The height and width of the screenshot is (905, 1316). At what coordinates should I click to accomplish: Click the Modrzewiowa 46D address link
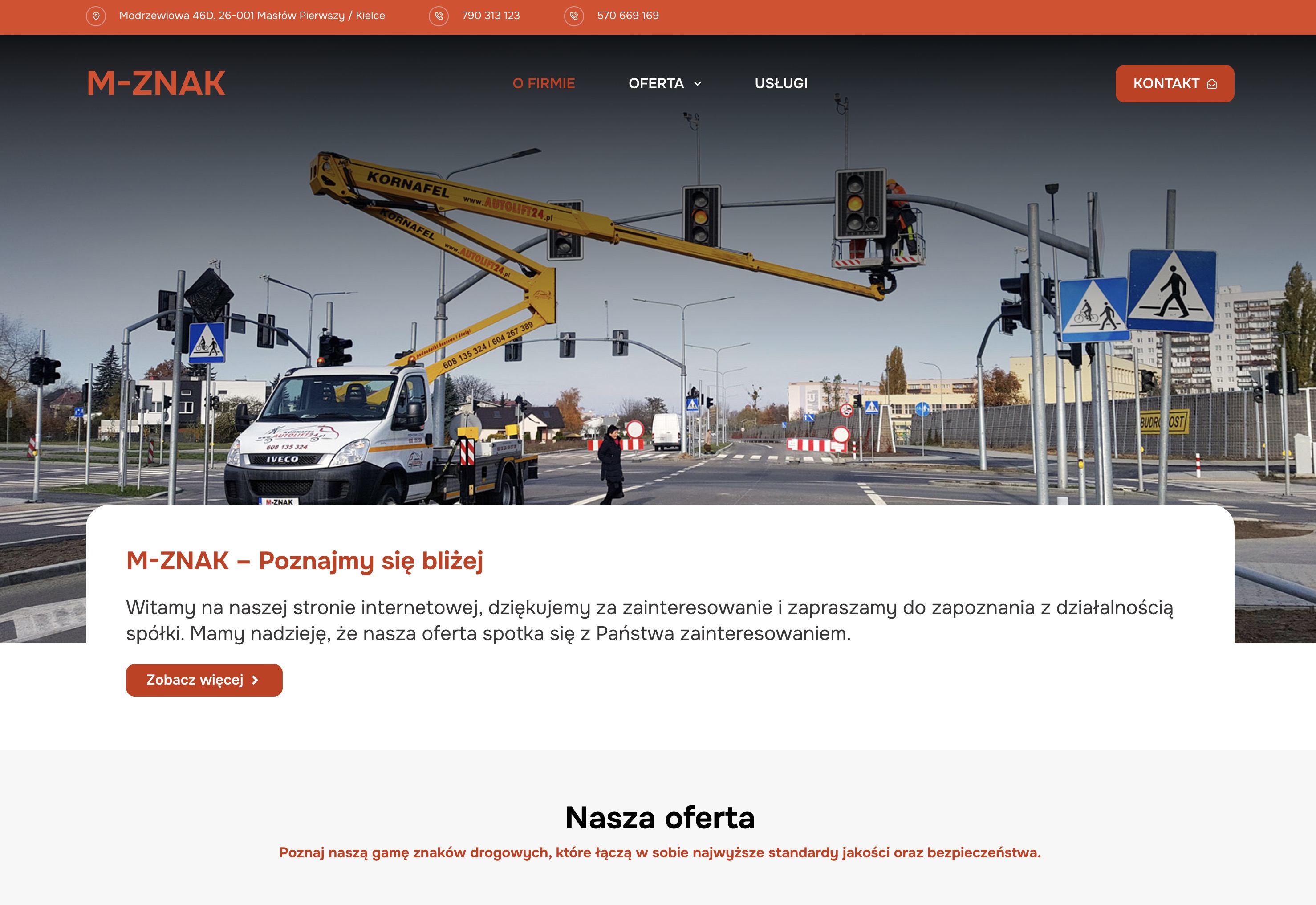point(252,16)
